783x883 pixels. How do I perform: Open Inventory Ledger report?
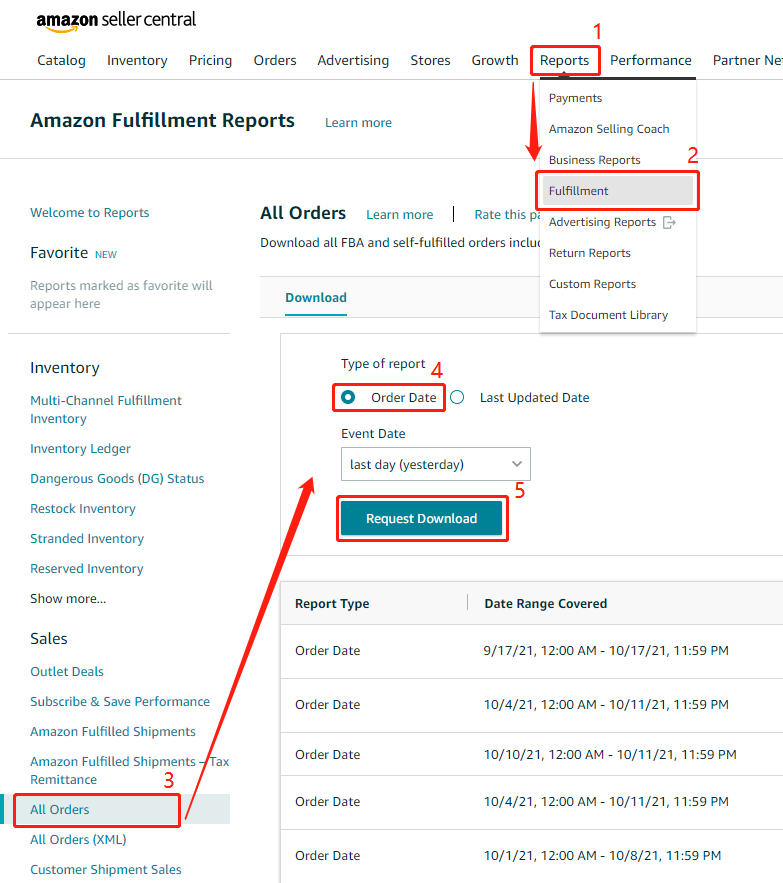[x=81, y=448]
